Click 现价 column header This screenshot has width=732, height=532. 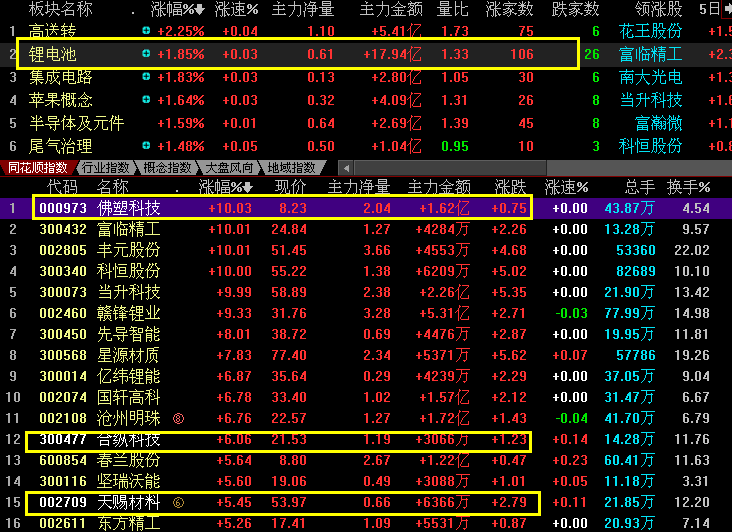pos(290,187)
